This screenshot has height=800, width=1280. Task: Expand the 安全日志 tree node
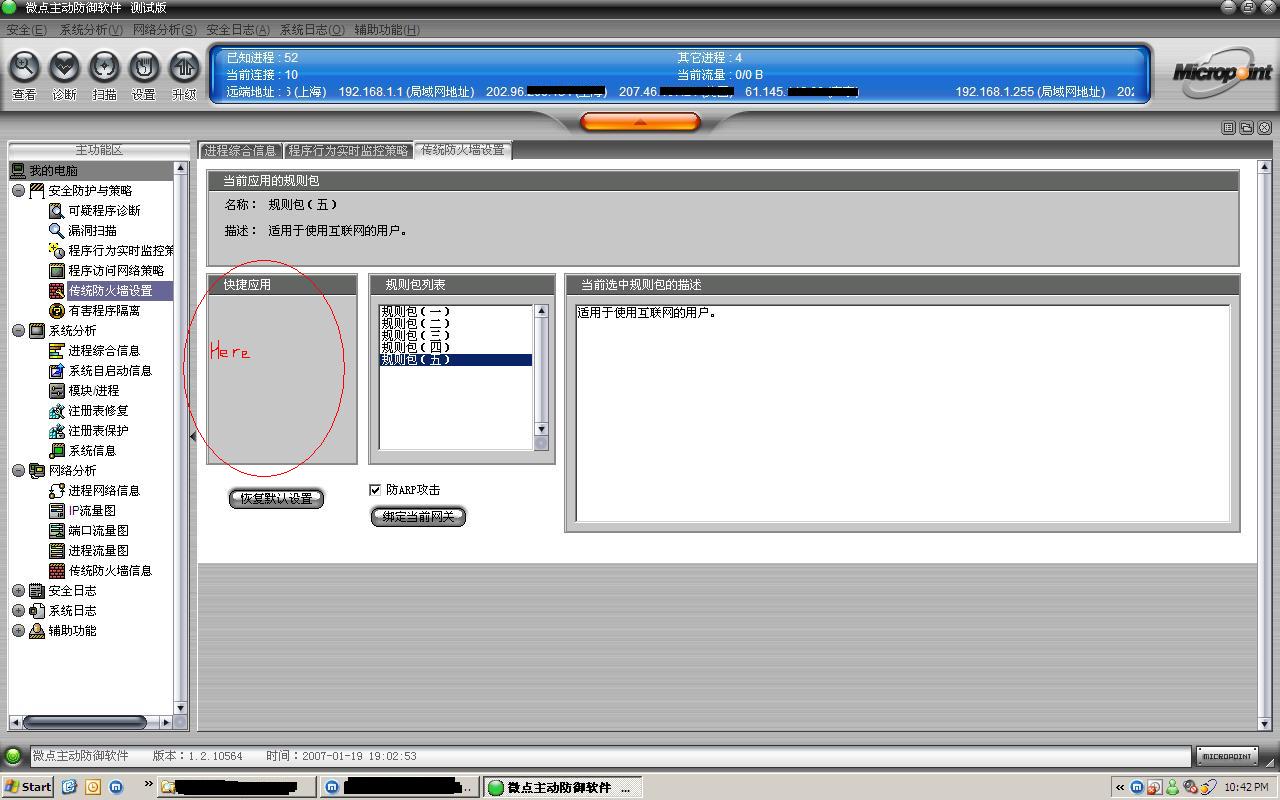[x=18, y=591]
